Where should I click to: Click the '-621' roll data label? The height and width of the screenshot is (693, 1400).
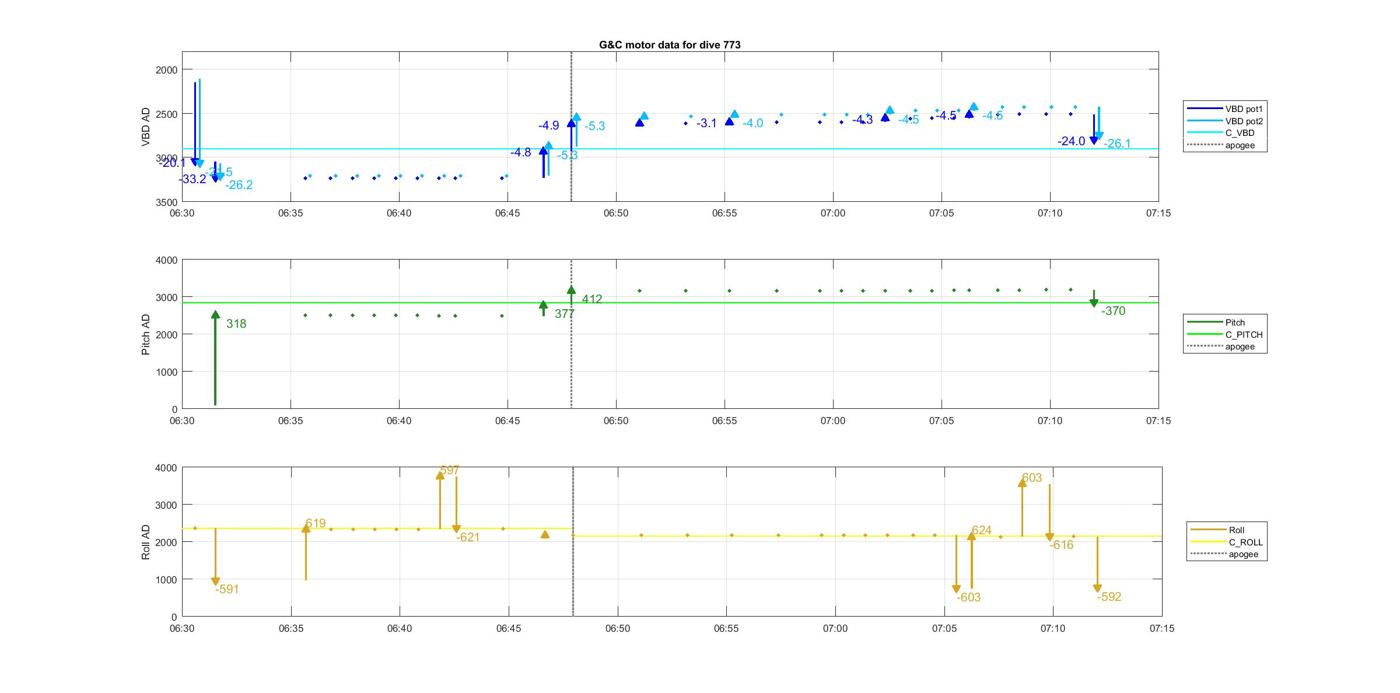468,538
